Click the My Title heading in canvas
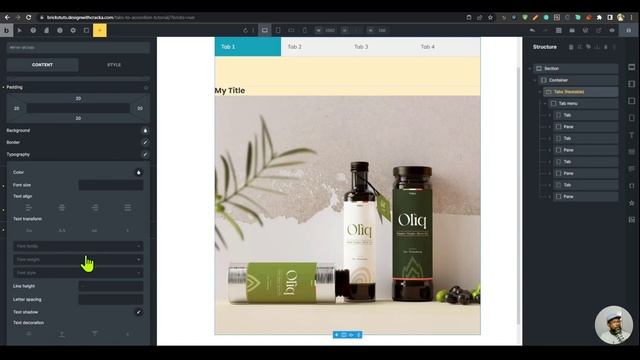This screenshot has height=360, width=640. (x=230, y=91)
